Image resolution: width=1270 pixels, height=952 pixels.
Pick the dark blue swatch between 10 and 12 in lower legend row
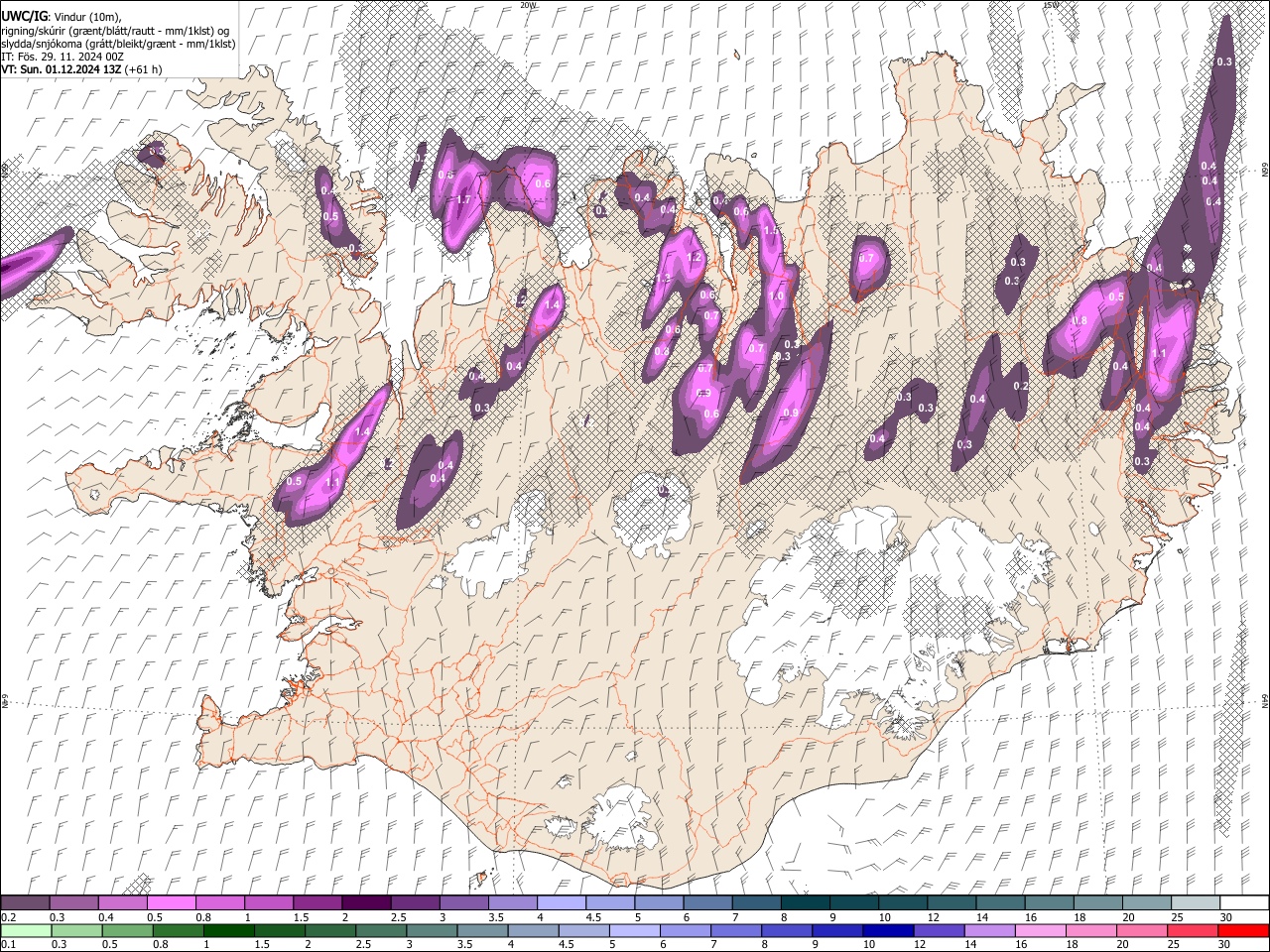886,931
